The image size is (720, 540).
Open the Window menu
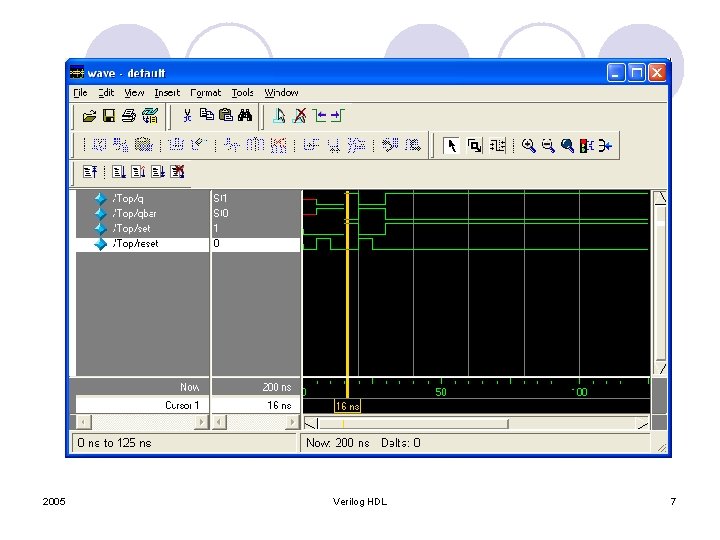[x=281, y=93]
